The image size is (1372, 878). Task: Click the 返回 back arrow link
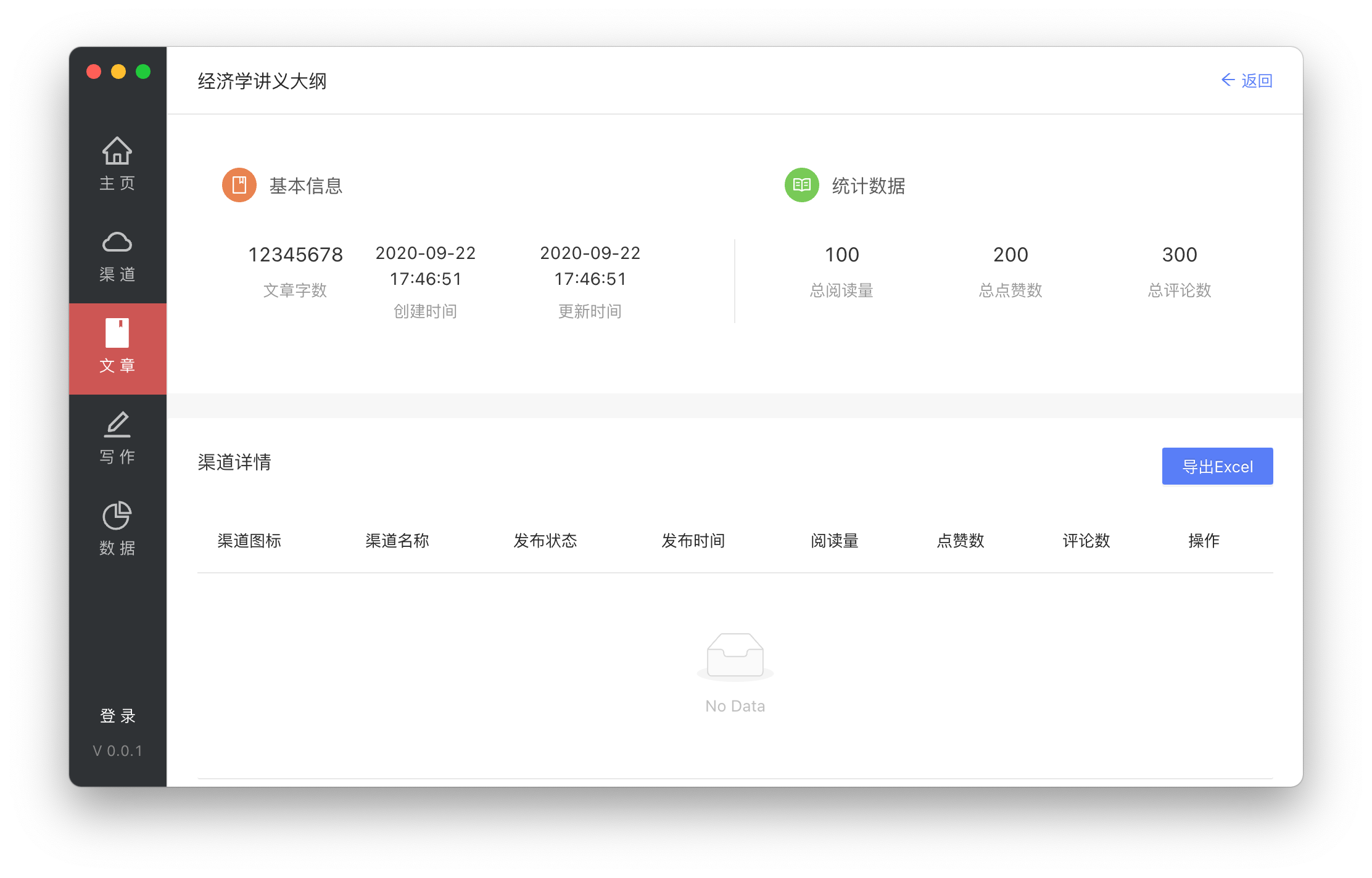tap(1247, 81)
